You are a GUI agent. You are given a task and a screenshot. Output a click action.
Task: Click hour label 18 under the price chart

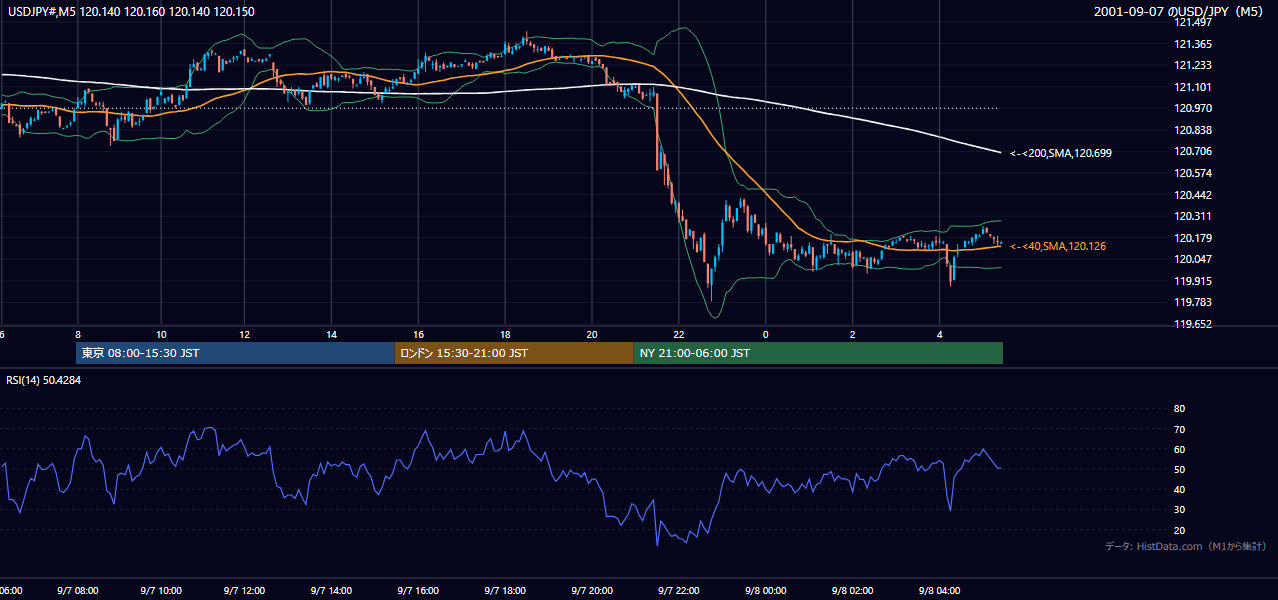pyautogui.click(x=505, y=334)
